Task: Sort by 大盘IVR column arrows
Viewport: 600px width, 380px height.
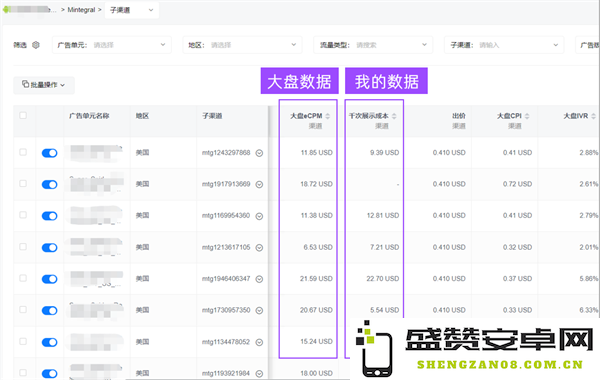Action: tap(593, 116)
